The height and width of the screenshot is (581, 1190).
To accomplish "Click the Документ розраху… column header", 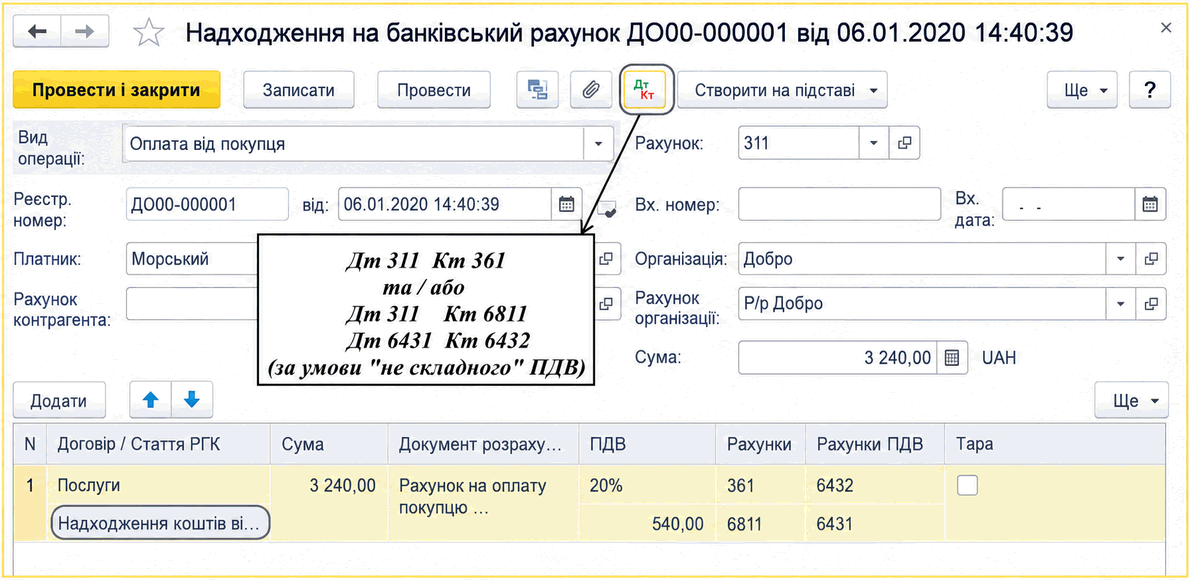I will pyautogui.click(x=483, y=445).
